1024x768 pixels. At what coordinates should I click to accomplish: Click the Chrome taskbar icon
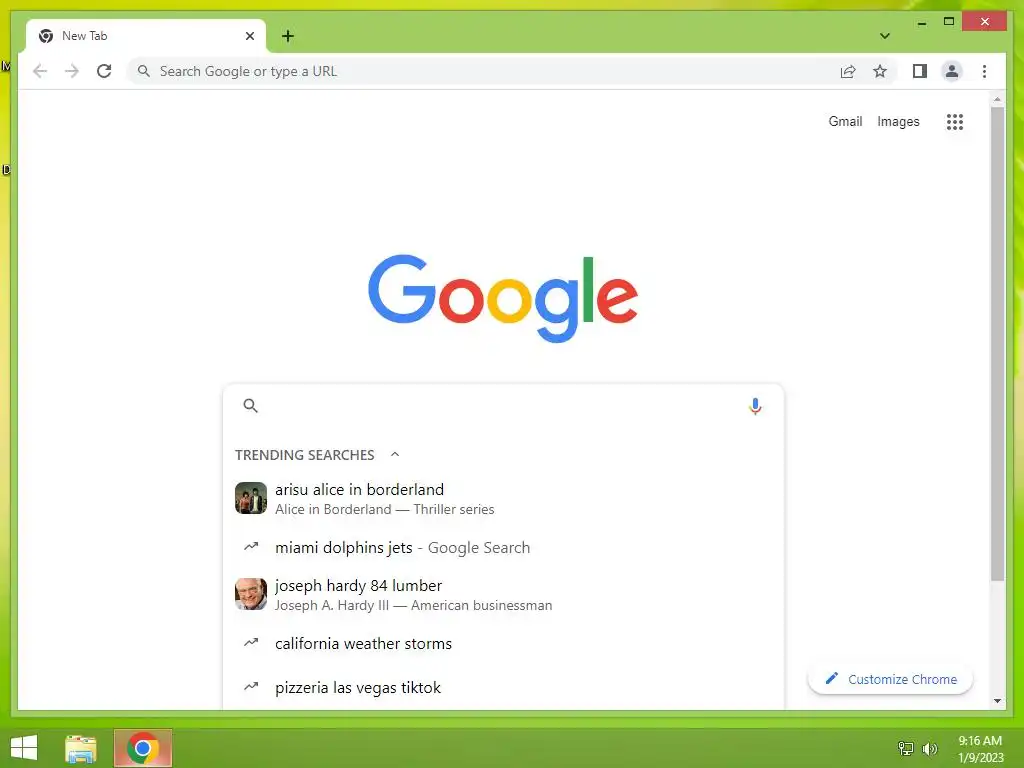pos(143,748)
